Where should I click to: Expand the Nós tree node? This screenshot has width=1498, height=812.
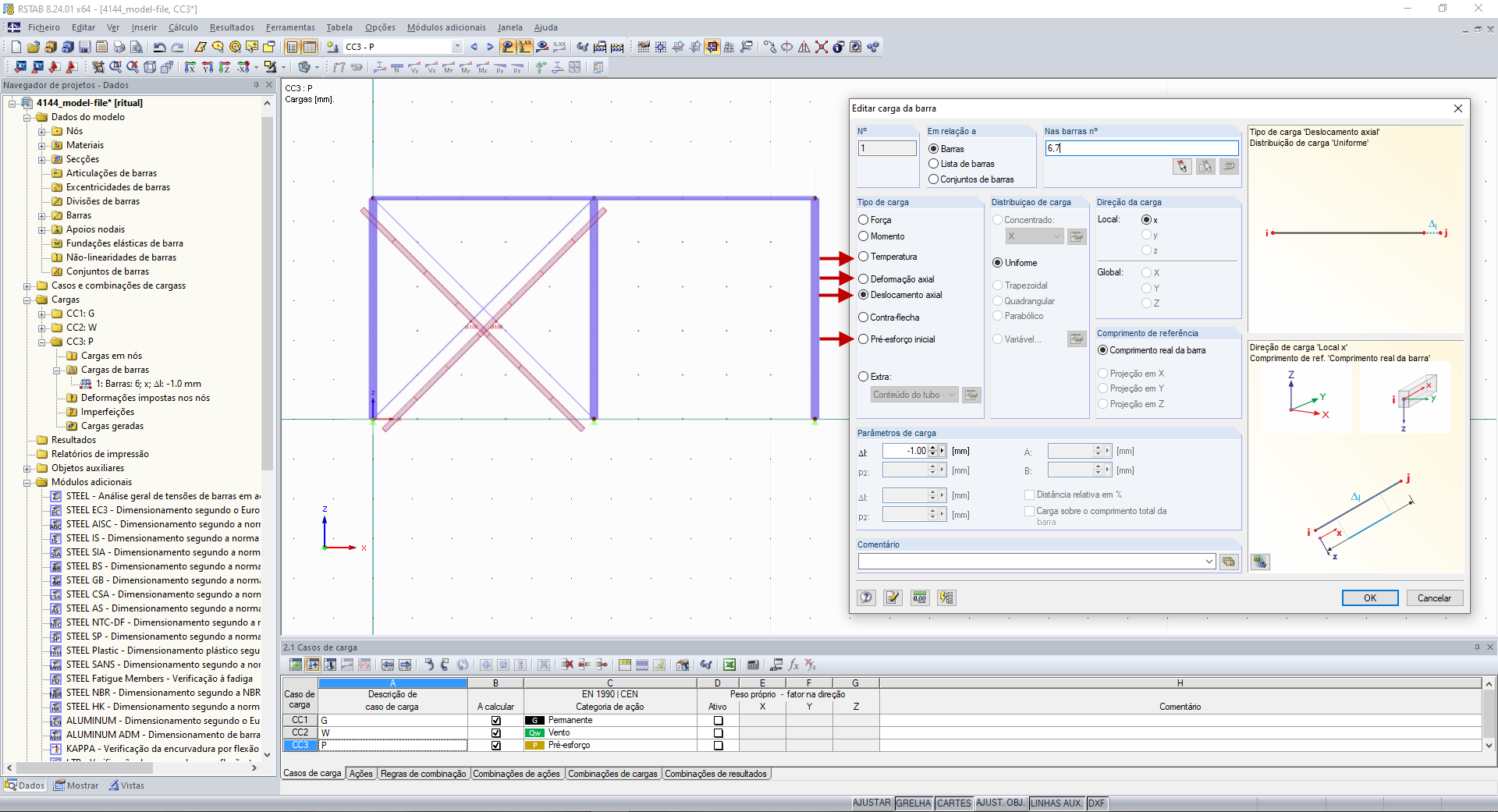[x=42, y=131]
